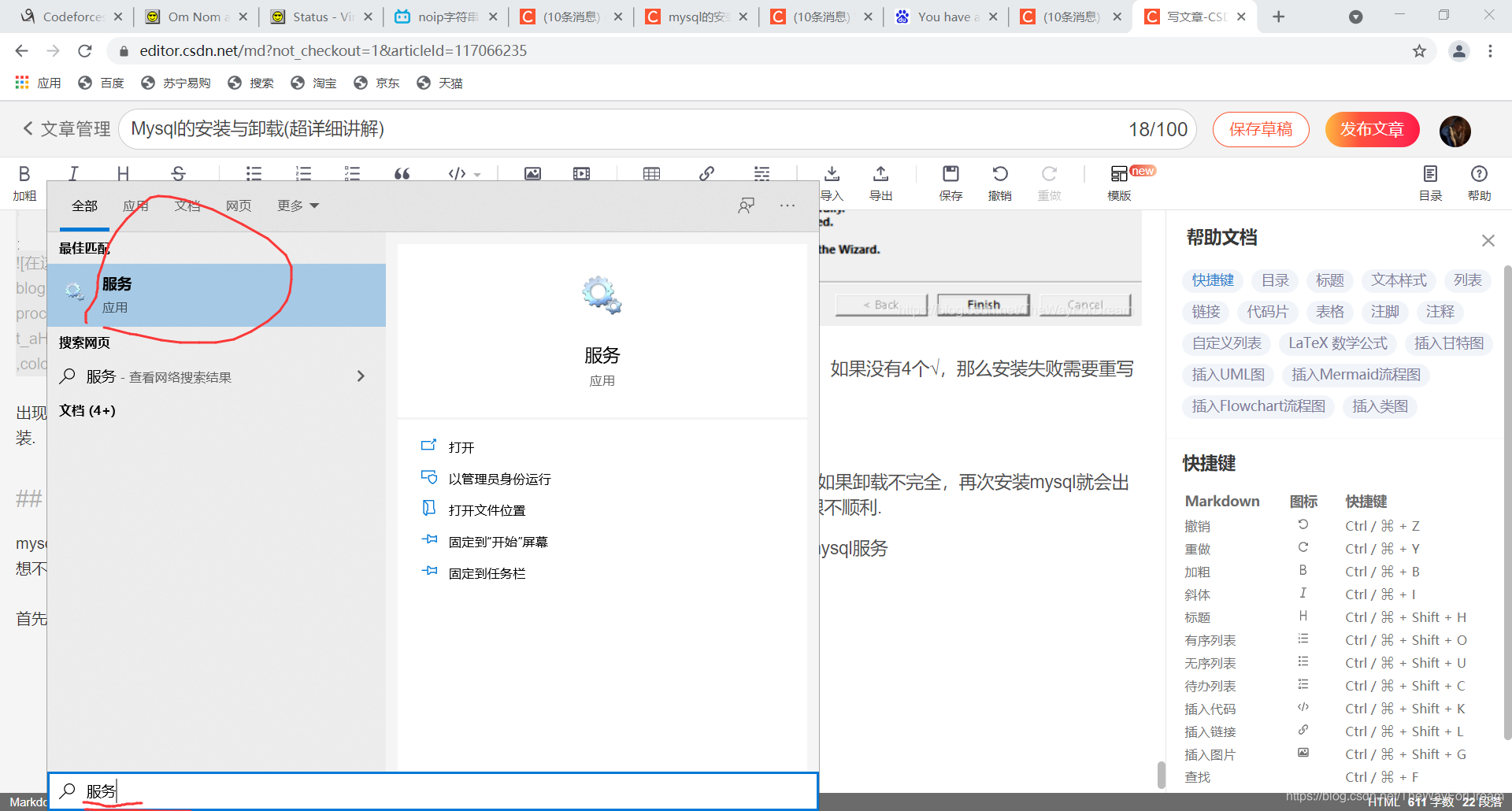Click 保存草稿 button
The image size is (1512, 811).
point(1261,129)
